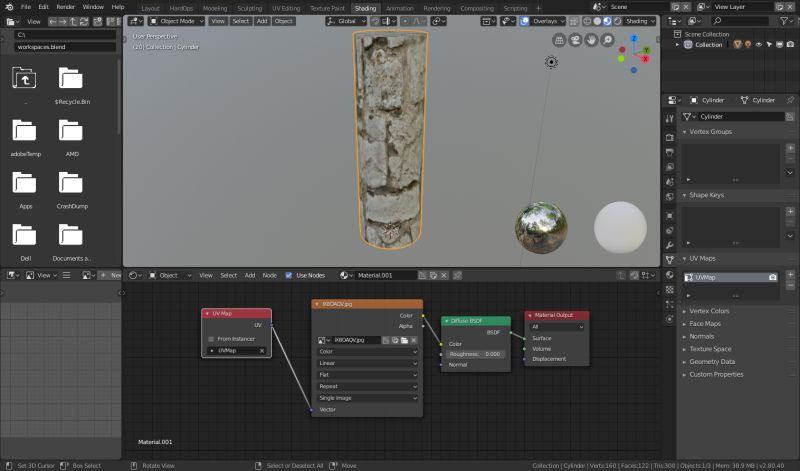Click viewport Select menu button
This screenshot has width=800, height=471.
point(241,21)
